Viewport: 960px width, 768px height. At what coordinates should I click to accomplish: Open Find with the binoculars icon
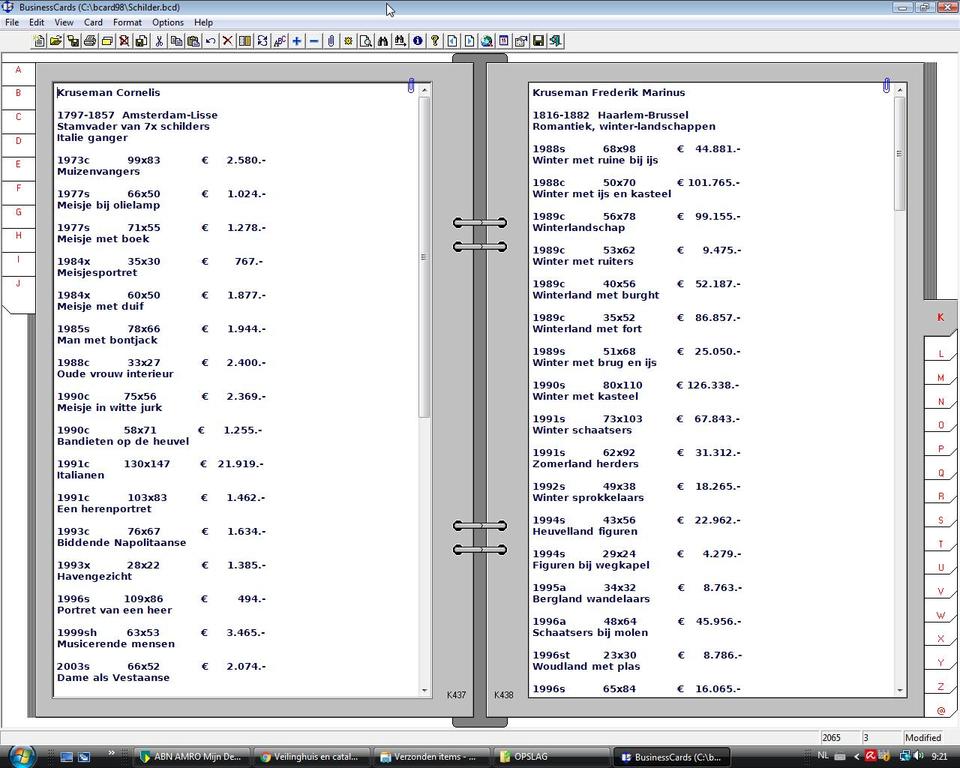(x=383, y=41)
